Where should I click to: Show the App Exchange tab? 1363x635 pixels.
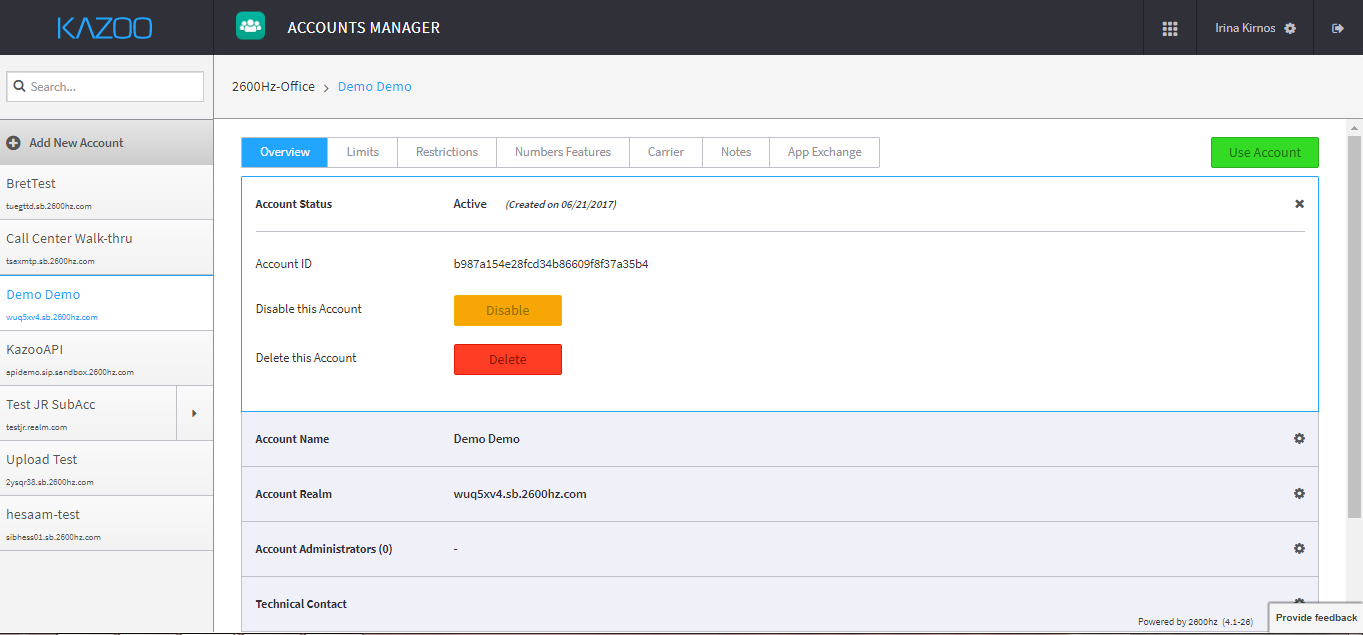click(x=824, y=152)
